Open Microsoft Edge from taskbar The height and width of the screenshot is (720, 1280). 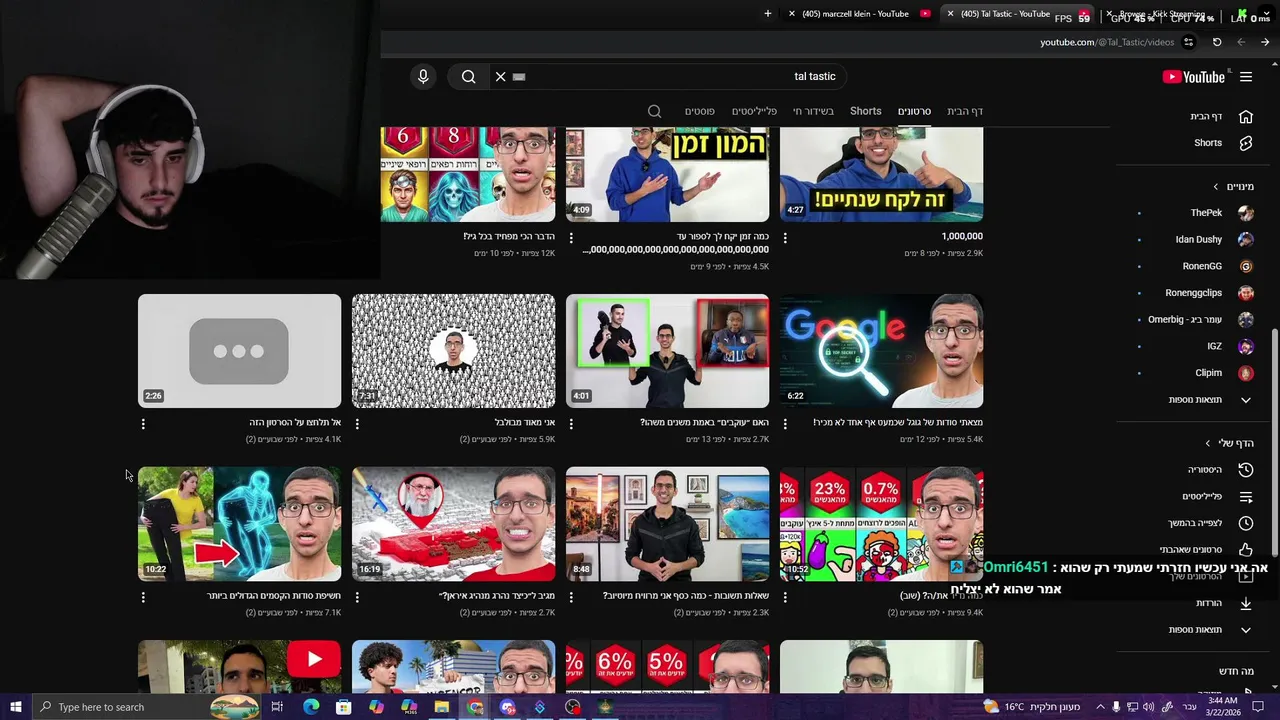[x=311, y=707]
